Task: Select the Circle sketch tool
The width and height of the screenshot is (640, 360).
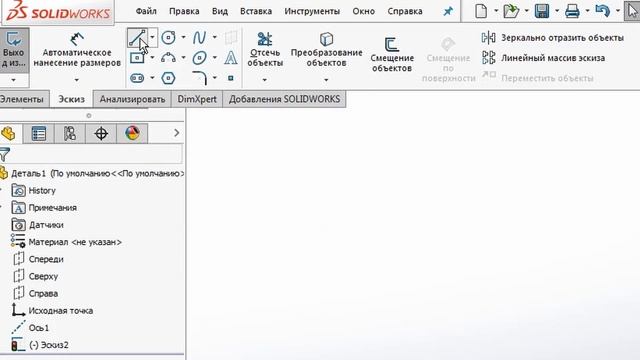Action: 168,38
